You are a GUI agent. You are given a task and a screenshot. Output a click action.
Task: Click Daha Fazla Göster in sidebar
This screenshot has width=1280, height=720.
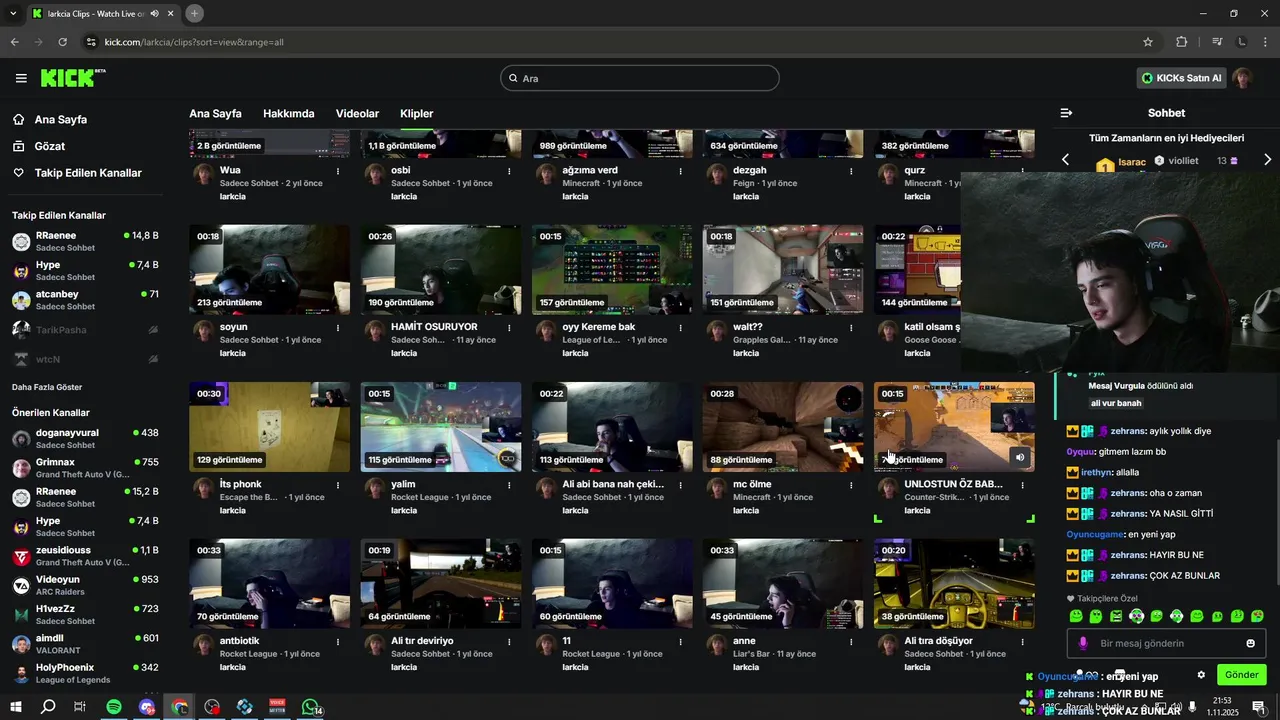click(x=47, y=387)
